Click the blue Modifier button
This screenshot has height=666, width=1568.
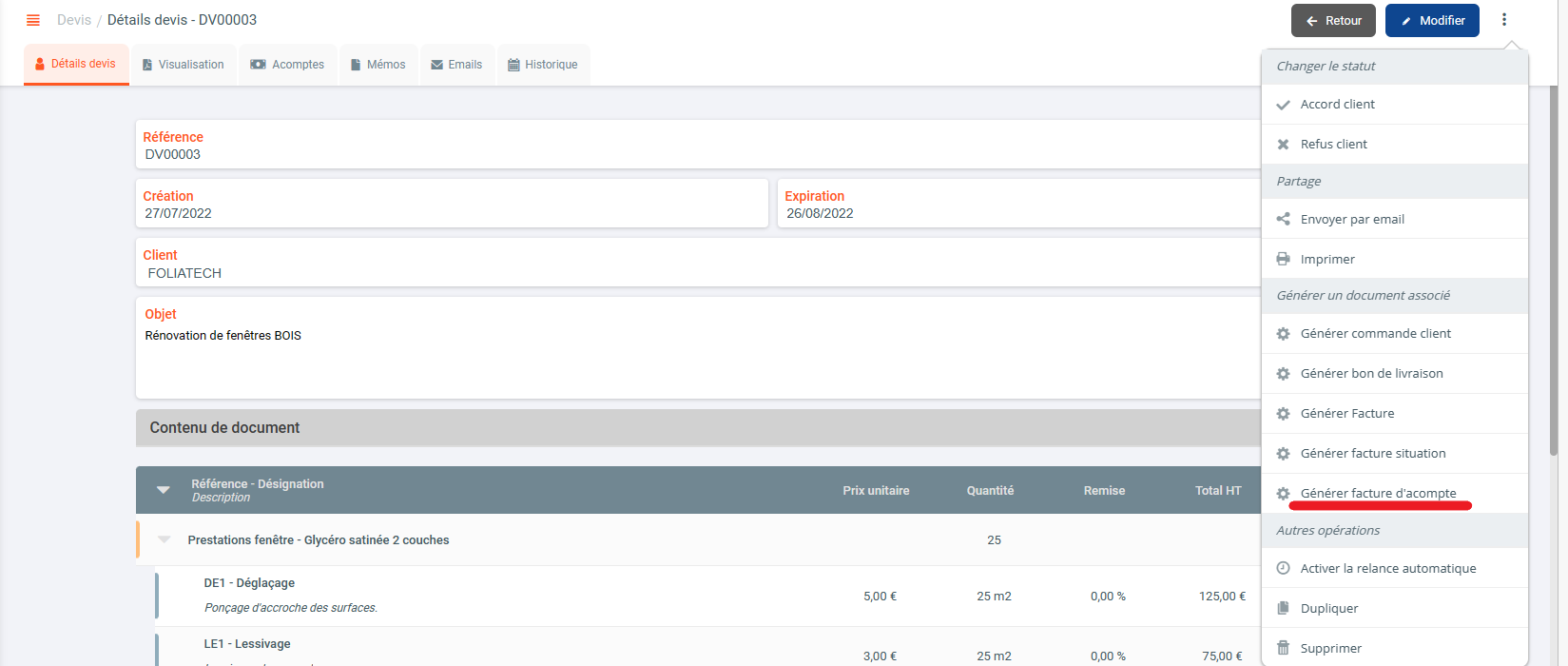[1431, 21]
